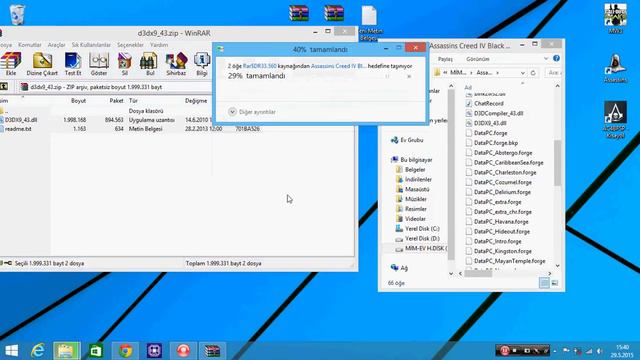Open the Windows Start button
Screen dimensions: 640x360
click(x=11, y=351)
